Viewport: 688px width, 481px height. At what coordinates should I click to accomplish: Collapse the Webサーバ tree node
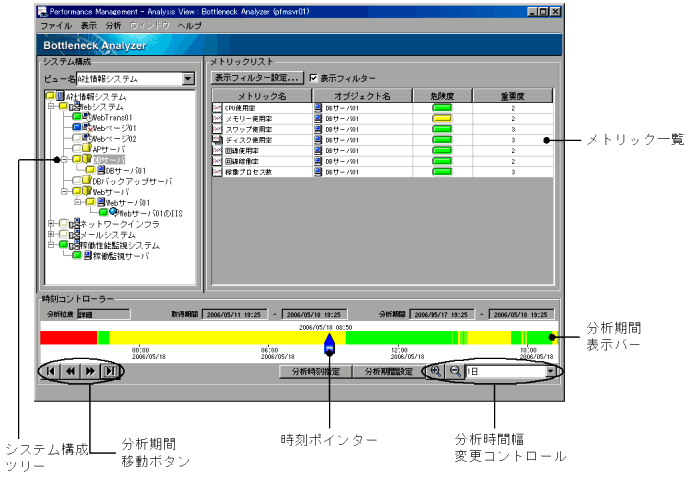click(64, 191)
